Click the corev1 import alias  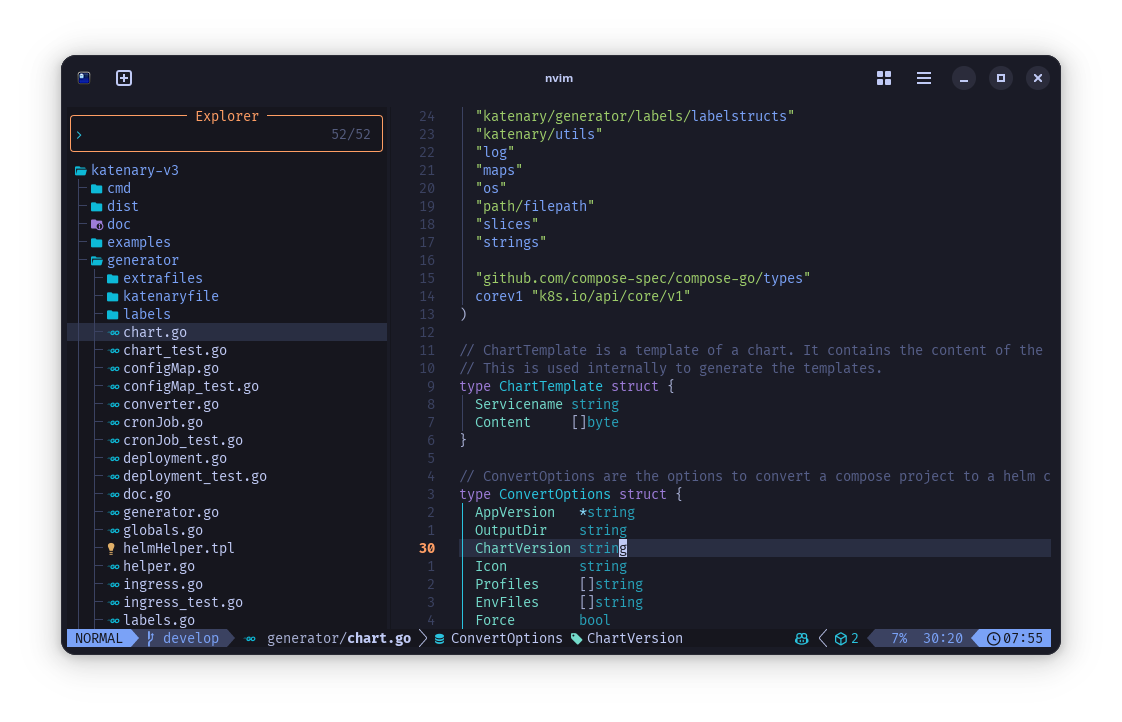[499, 296]
